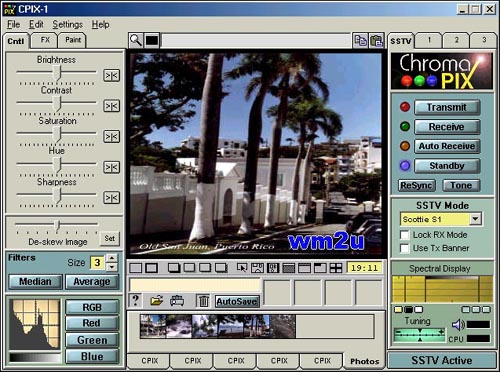Open the SSTV Mode dropdown arrow

475,219
